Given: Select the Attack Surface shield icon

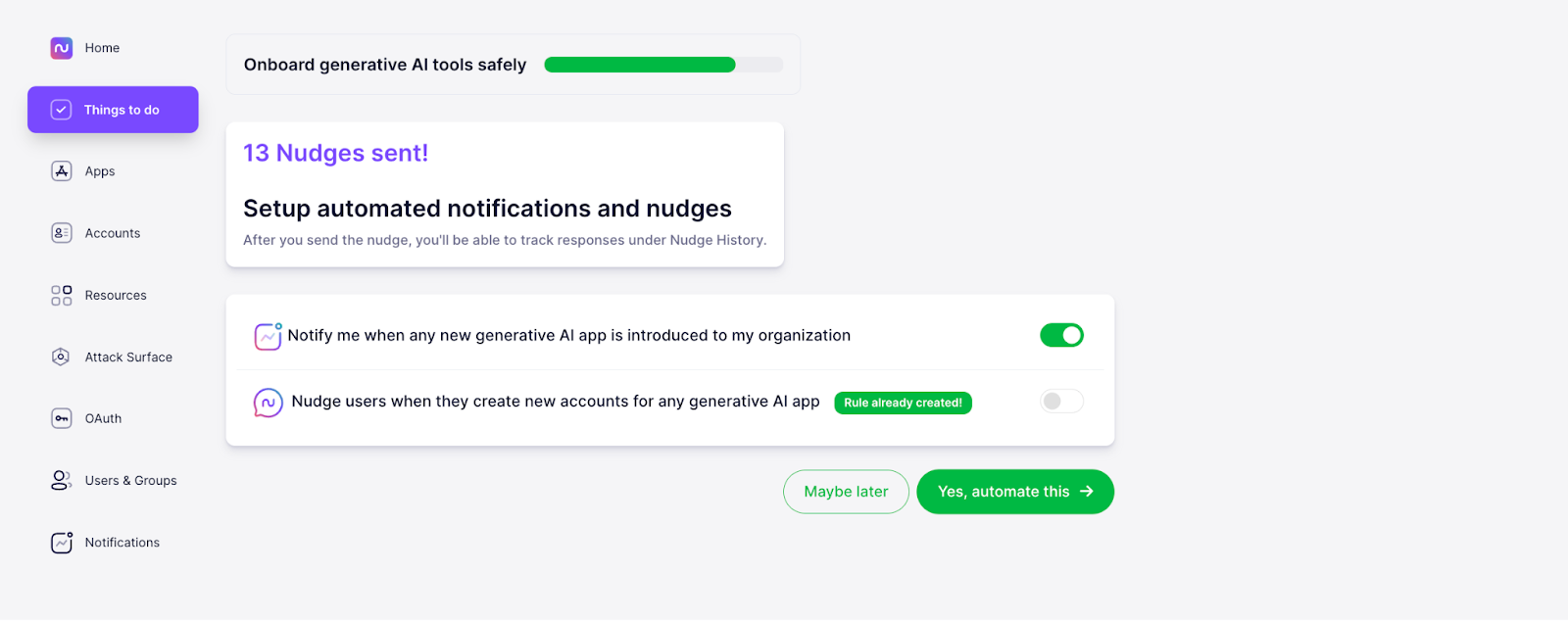Looking at the screenshot, I should pos(60,357).
